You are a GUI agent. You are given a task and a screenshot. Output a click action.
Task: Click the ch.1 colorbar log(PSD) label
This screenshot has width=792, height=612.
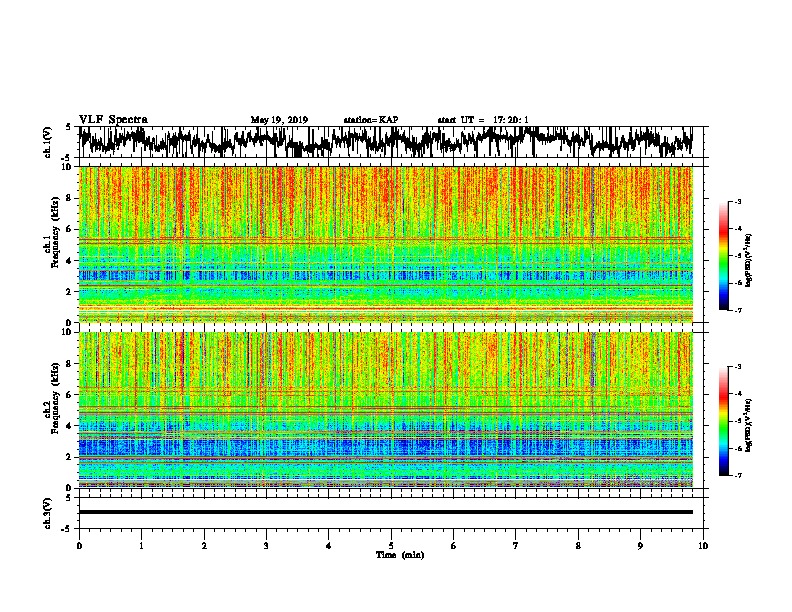point(749,261)
